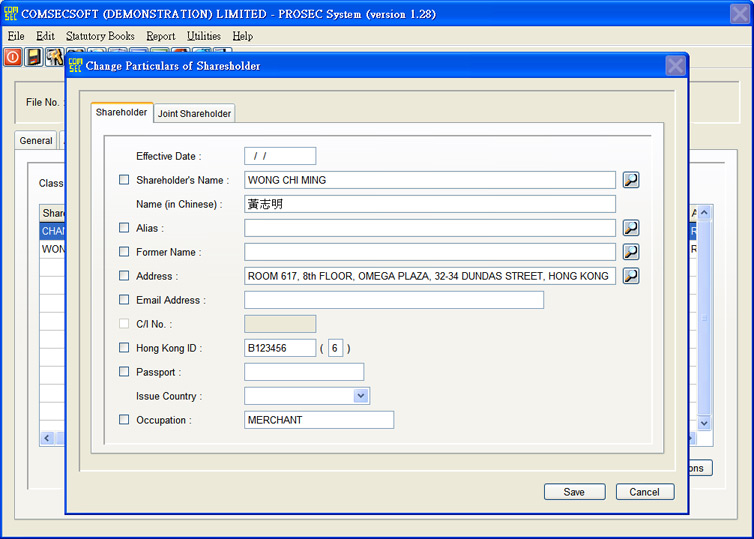
Task: Enable the Address change checkbox
Action: (124, 276)
